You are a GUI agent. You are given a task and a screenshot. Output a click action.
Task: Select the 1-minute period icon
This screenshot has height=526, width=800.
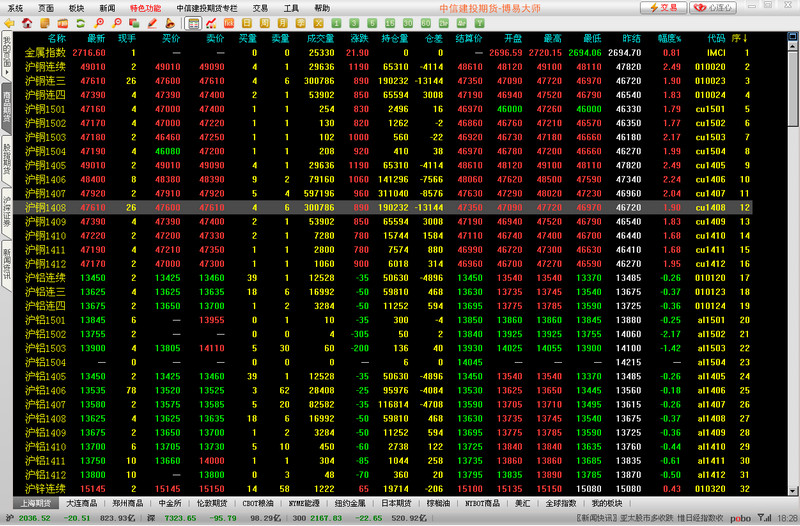[335, 21]
